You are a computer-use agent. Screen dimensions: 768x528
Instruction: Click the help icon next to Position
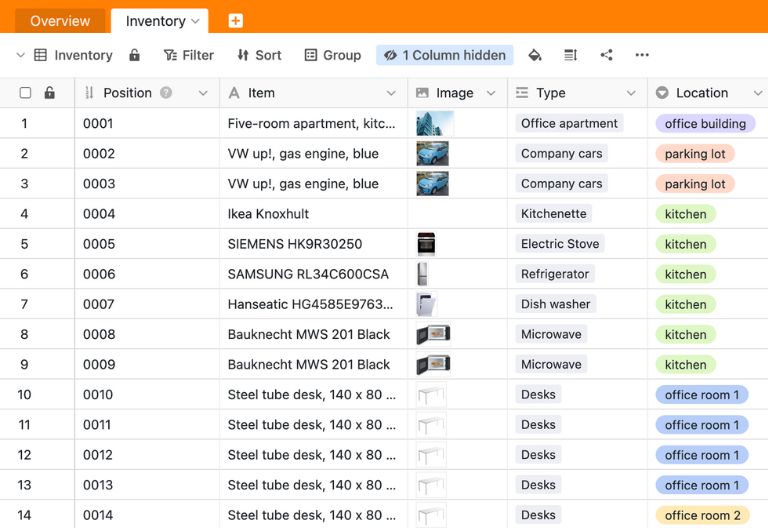166,93
